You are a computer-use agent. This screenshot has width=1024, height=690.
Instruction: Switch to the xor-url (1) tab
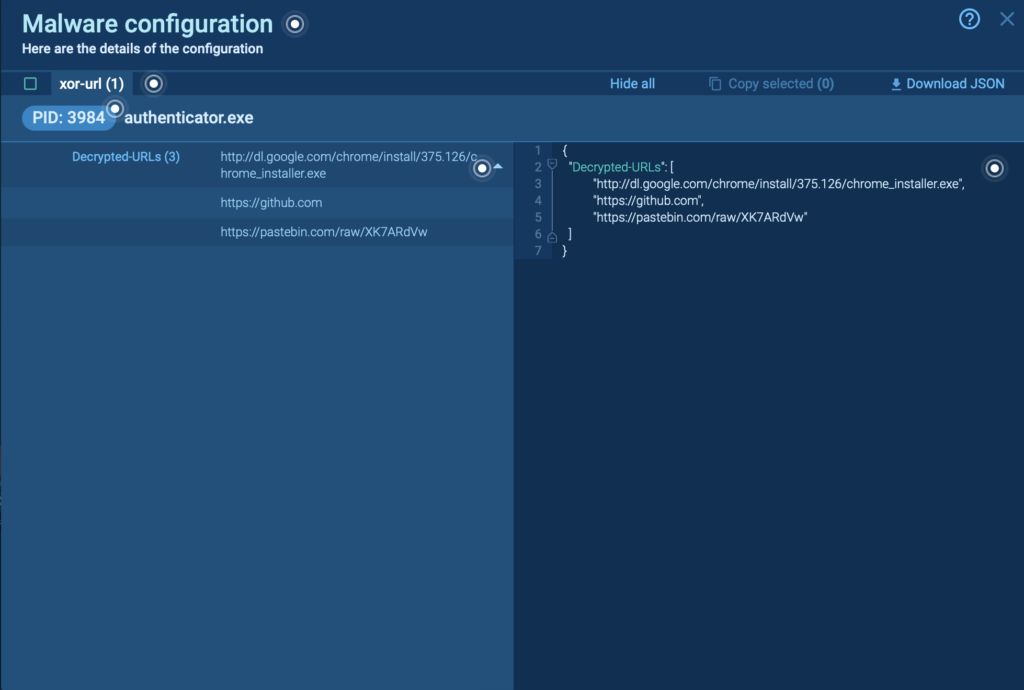point(91,84)
